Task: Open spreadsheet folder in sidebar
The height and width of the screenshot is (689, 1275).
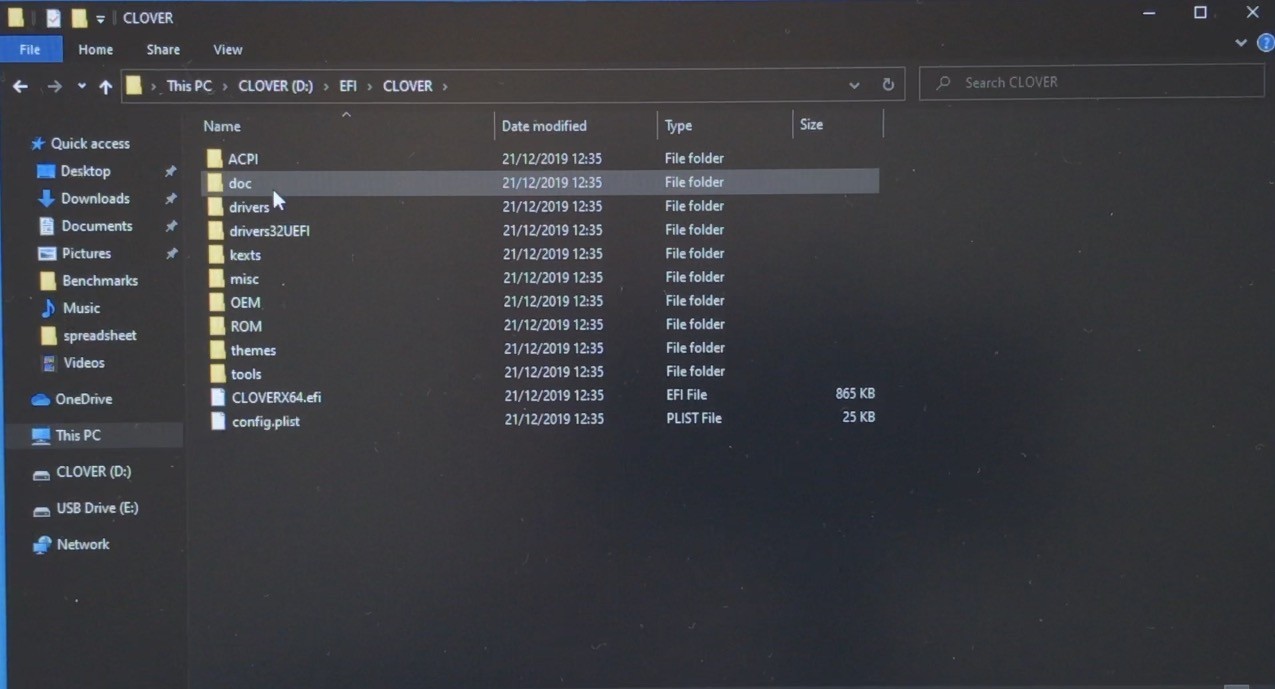Action: coord(99,336)
